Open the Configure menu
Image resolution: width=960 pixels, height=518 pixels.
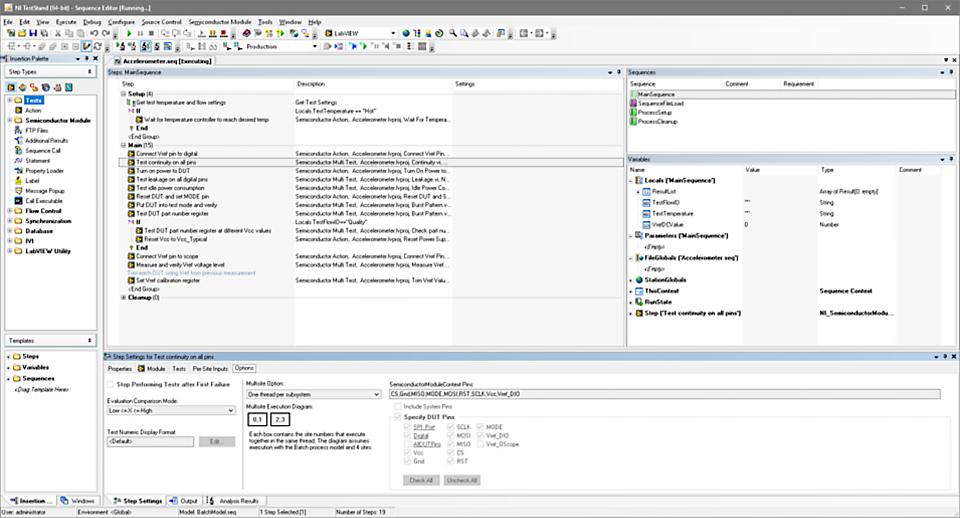121,21
